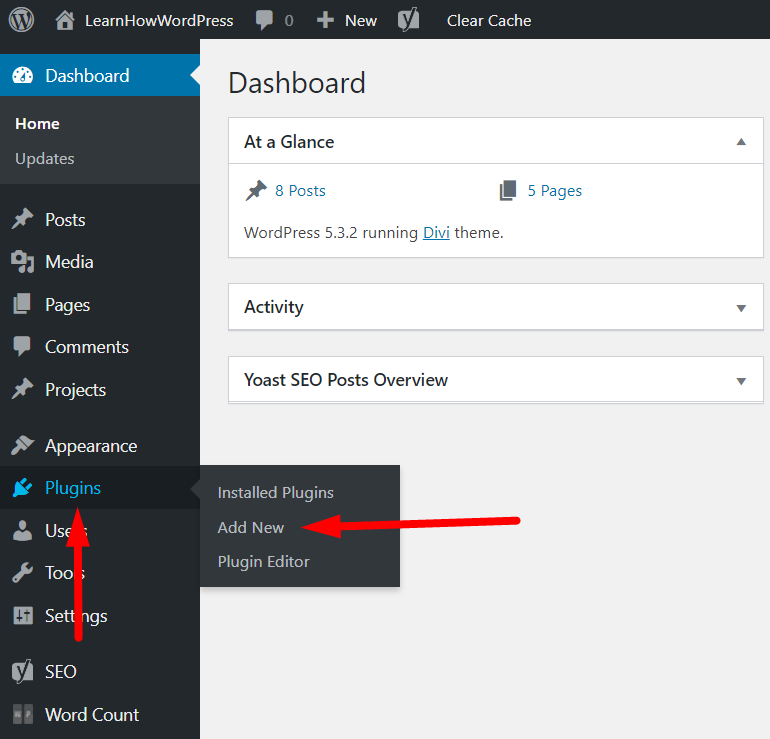Click the Projects pin icon in sidebar
The height and width of the screenshot is (739, 770).
coord(23,389)
